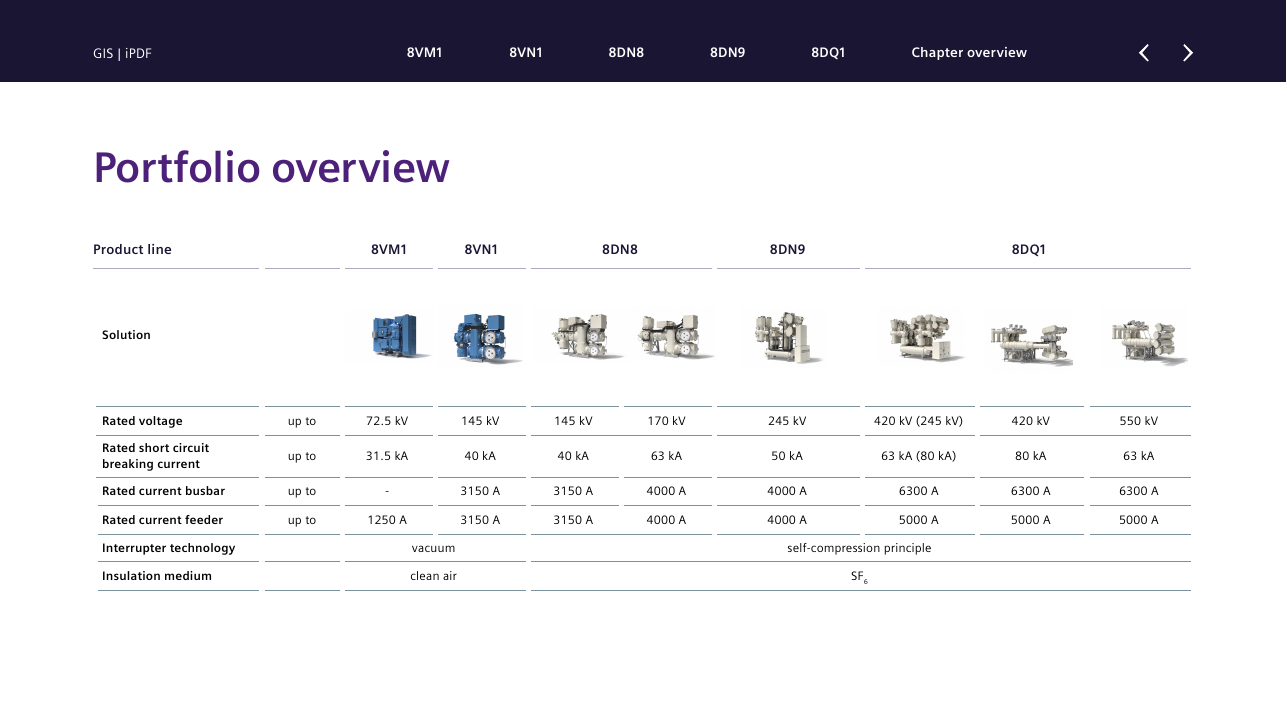Viewport: 1287px width, 724px height.
Task: Click the Portfolio overview heading
Action: click(271, 168)
